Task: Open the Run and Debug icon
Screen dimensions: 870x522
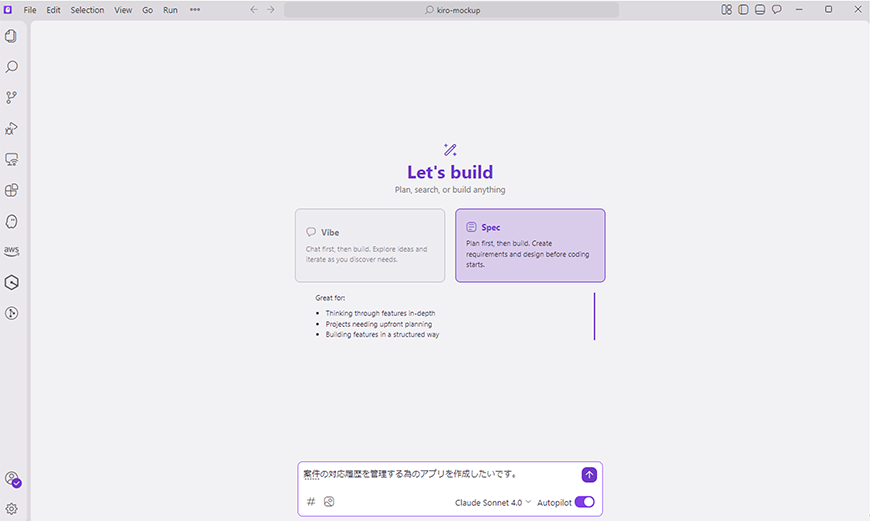Action: click(11, 129)
